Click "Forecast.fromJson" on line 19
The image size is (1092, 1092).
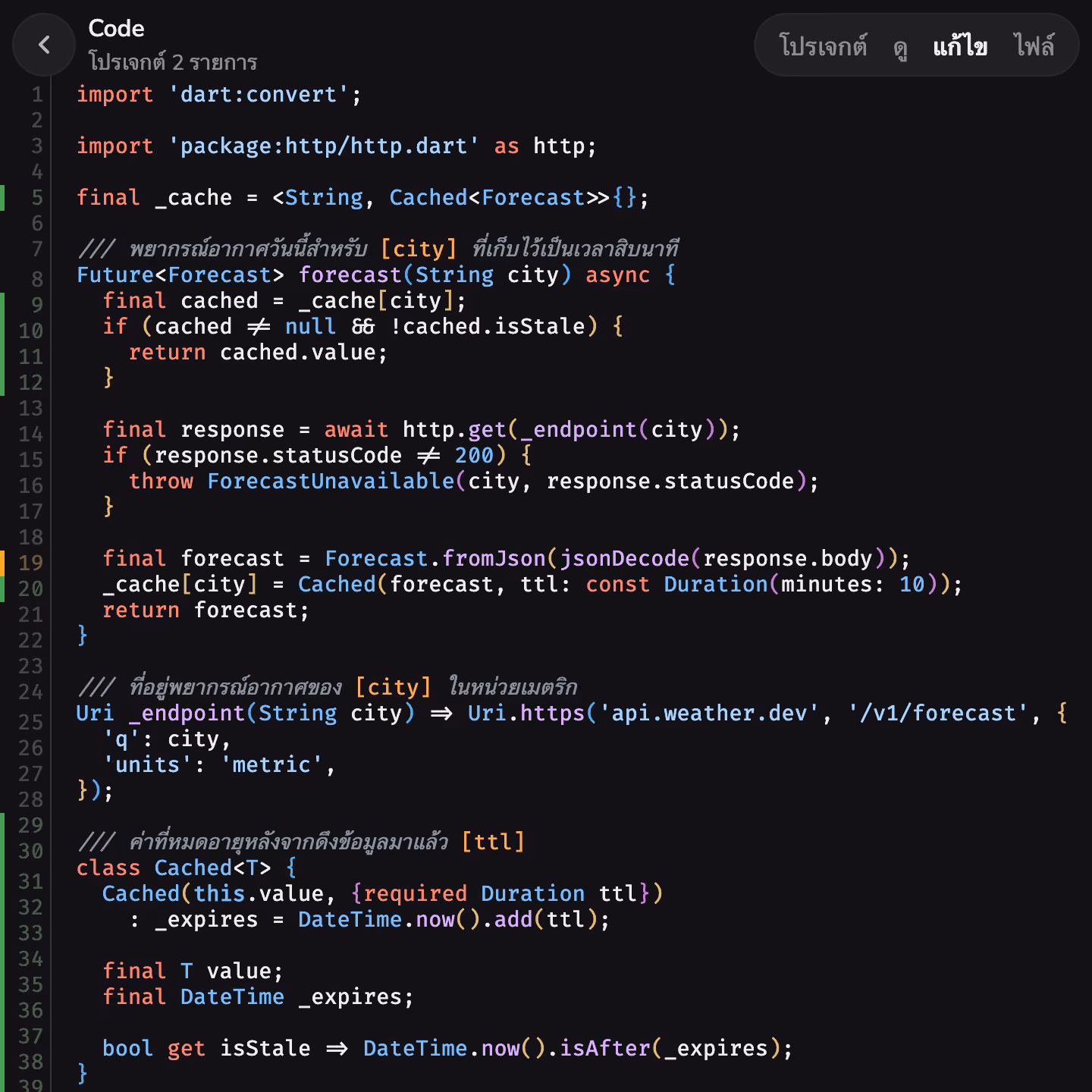pyautogui.click(x=435, y=559)
